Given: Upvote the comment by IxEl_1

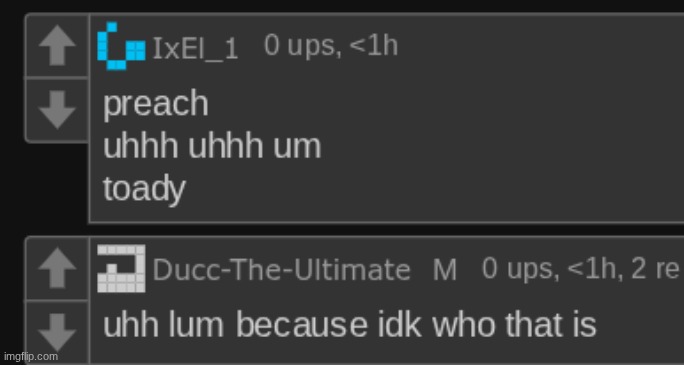Looking at the screenshot, I should coord(57,45).
